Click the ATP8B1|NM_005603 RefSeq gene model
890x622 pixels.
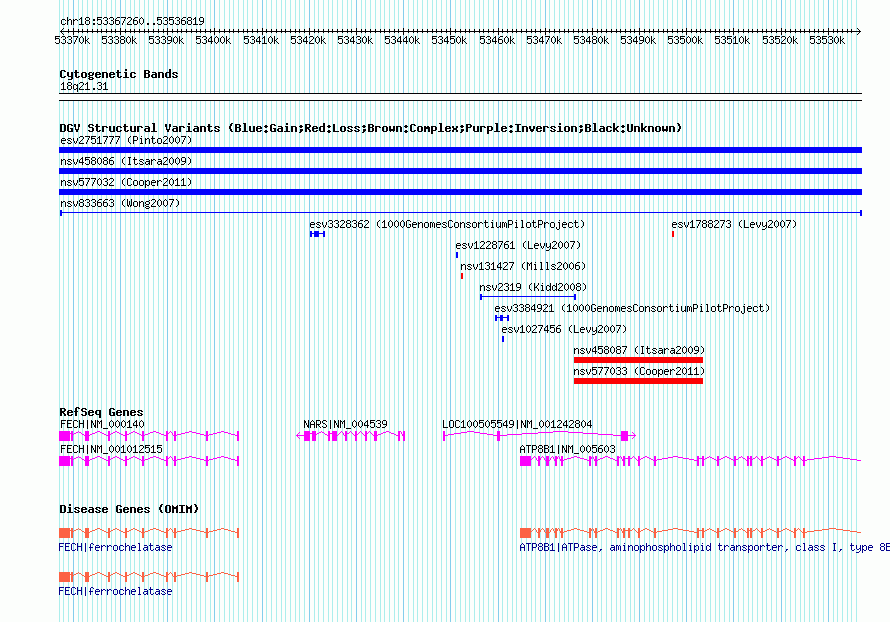tap(691, 461)
